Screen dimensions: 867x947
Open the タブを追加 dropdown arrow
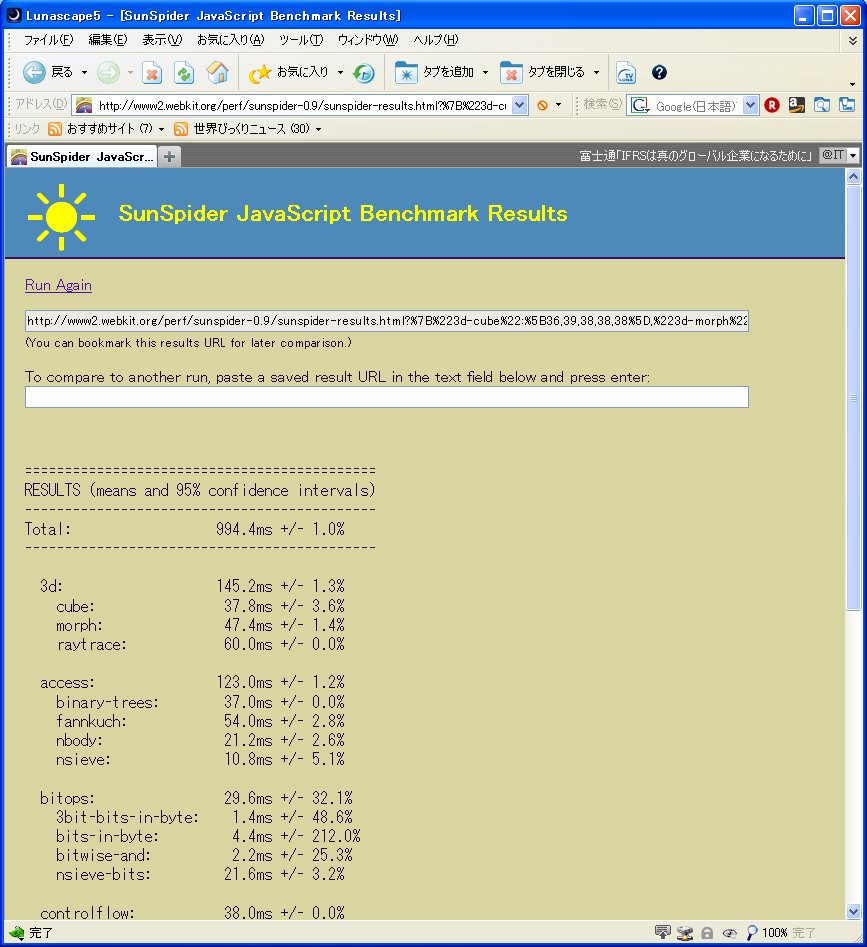click(485, 73)
